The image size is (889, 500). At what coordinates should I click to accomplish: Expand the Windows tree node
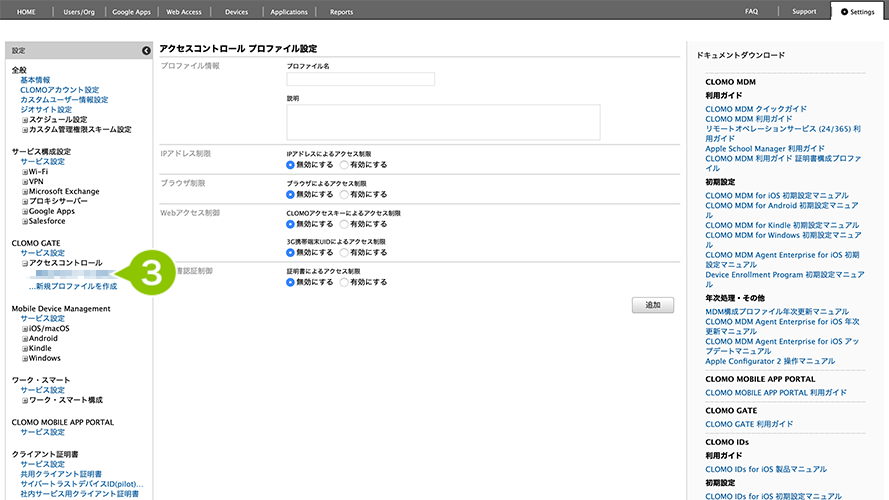click(25, 358)
